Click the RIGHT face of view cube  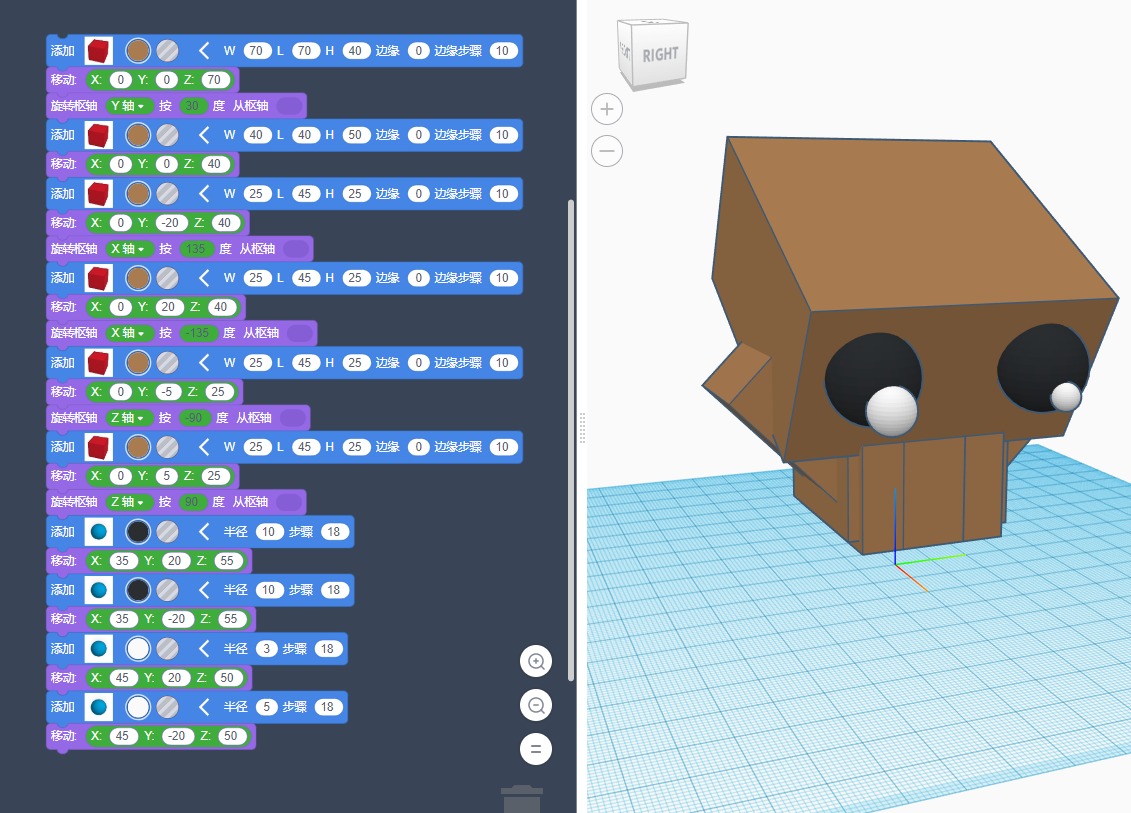point(660,55)
